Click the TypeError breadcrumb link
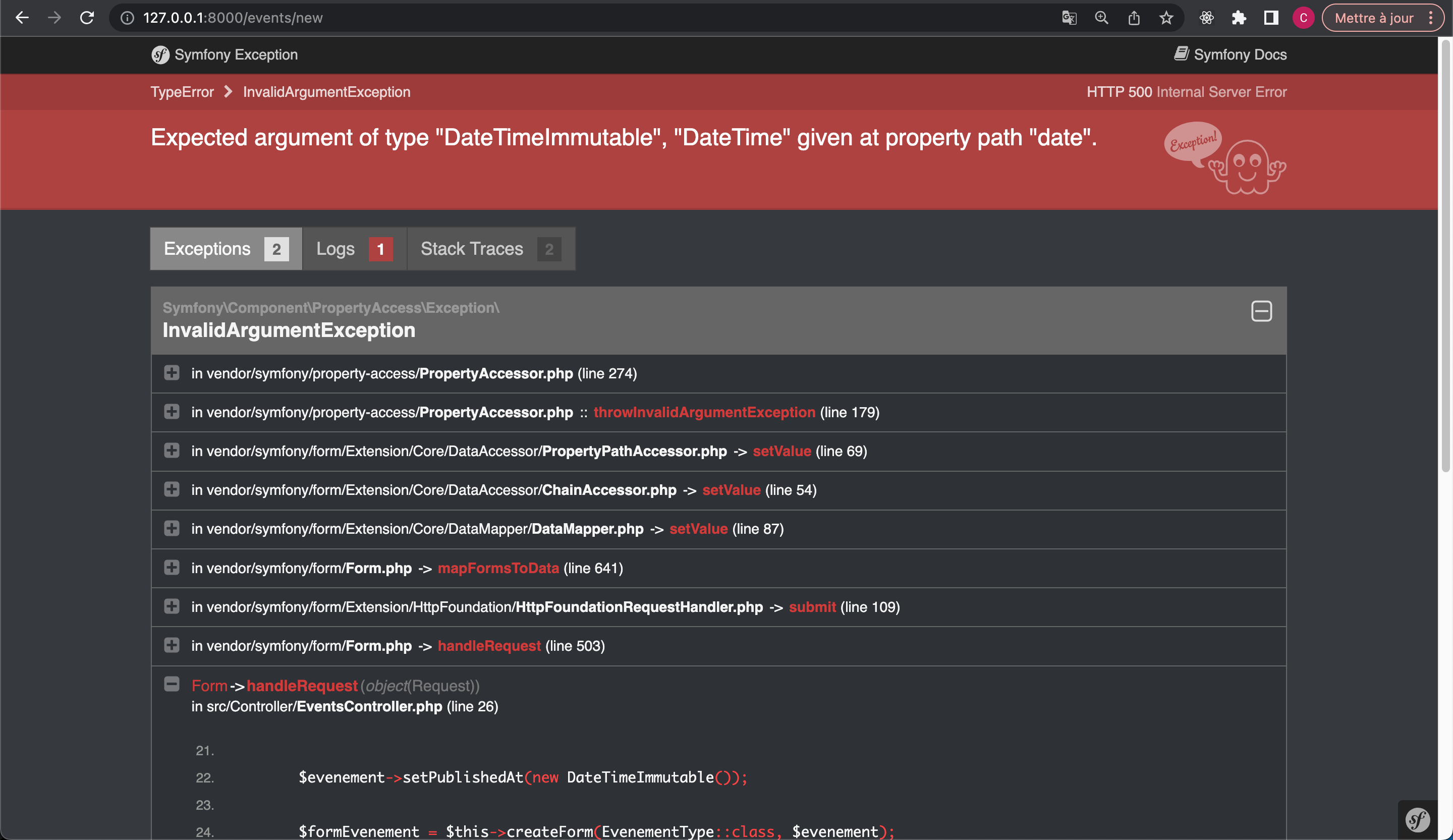This screenshot has height=840, width=1453. [182, 92]
